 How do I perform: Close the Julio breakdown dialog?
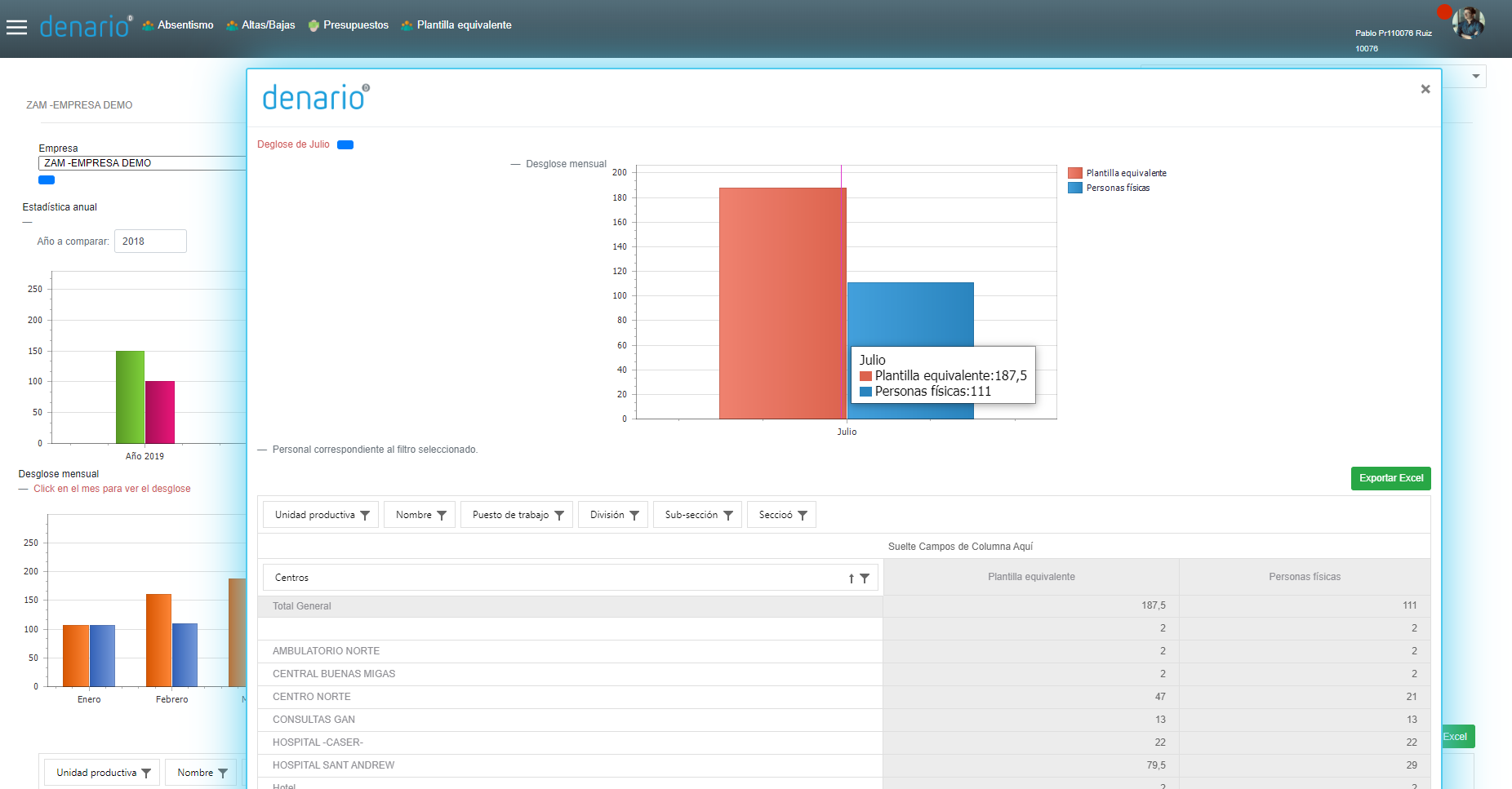tap(1425, 89)
